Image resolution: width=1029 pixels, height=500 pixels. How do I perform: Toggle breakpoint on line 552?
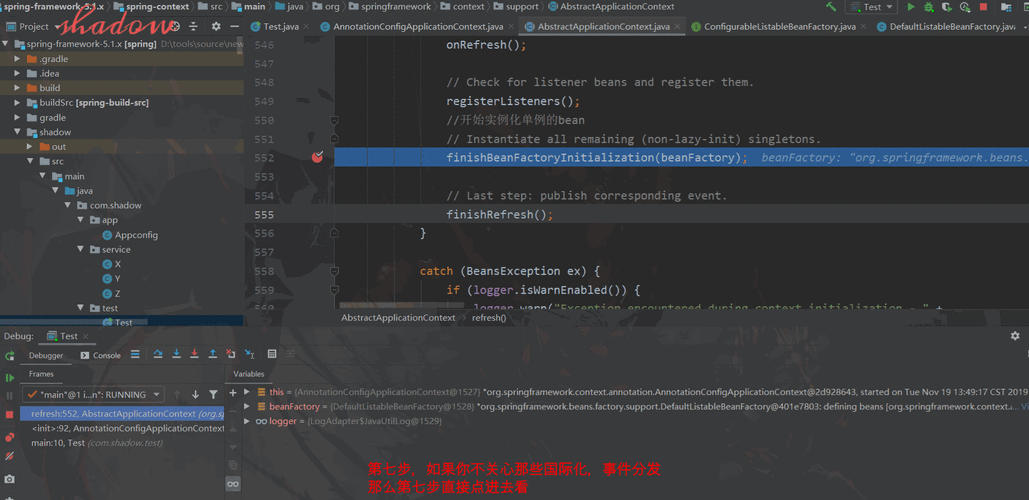coord(318,157)
